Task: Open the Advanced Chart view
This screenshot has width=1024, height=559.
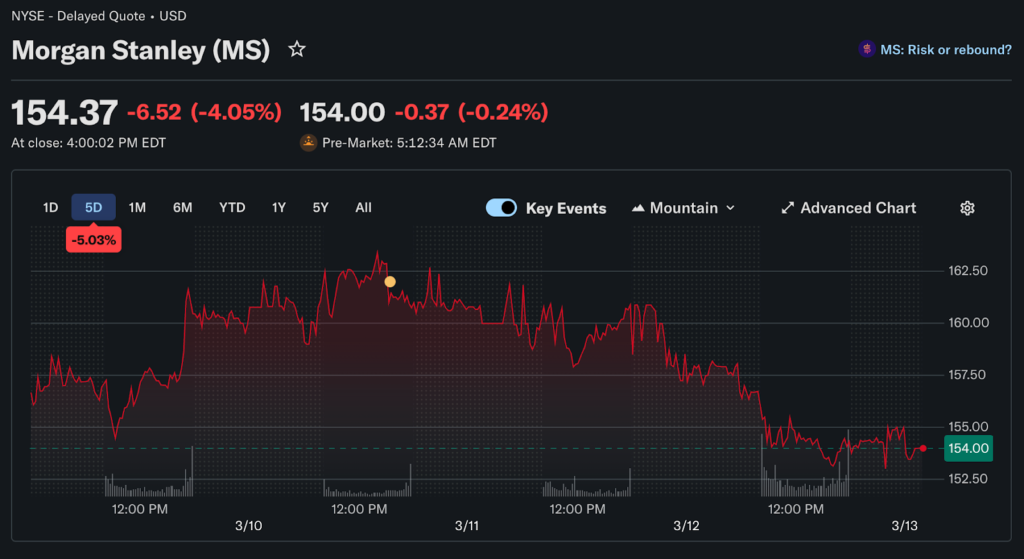Action: point(858,208)
